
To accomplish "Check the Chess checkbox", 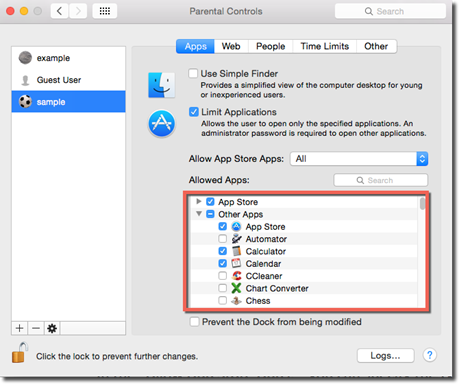I will [223, 301].
